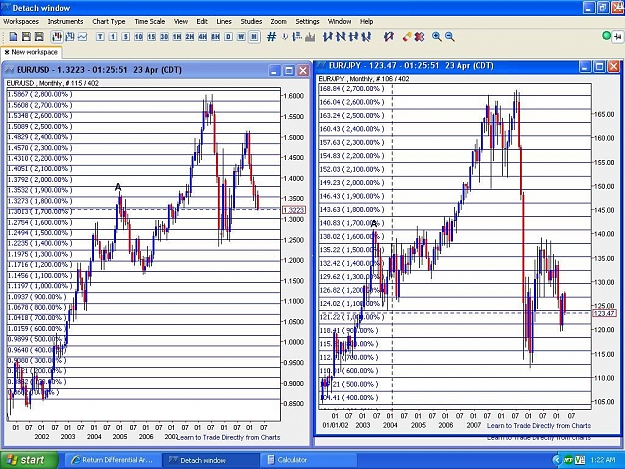Open the Help menu

click(x=366, y=22)
